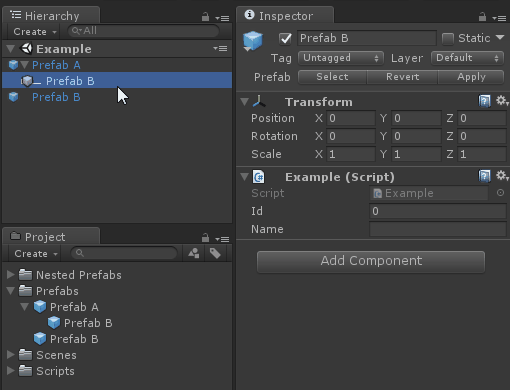Screen dimensions: 510x390
Task: Switch to the Inspector tab
Action: pos(285,16)
